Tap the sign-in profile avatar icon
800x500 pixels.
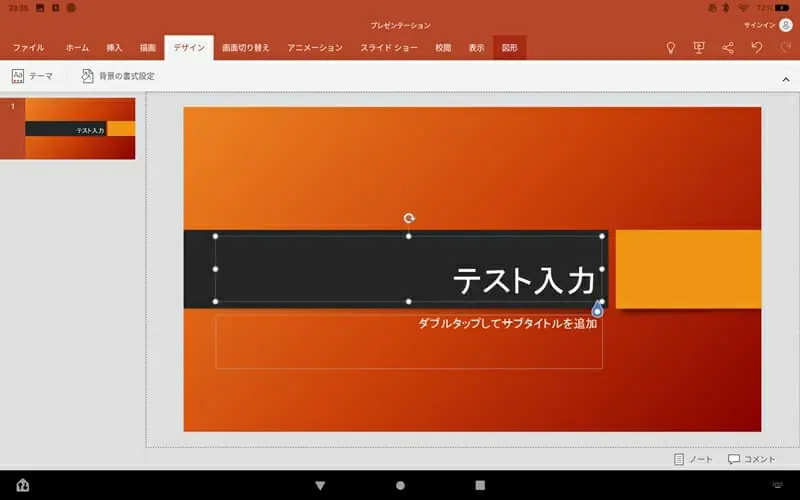[x=785, y=25]
